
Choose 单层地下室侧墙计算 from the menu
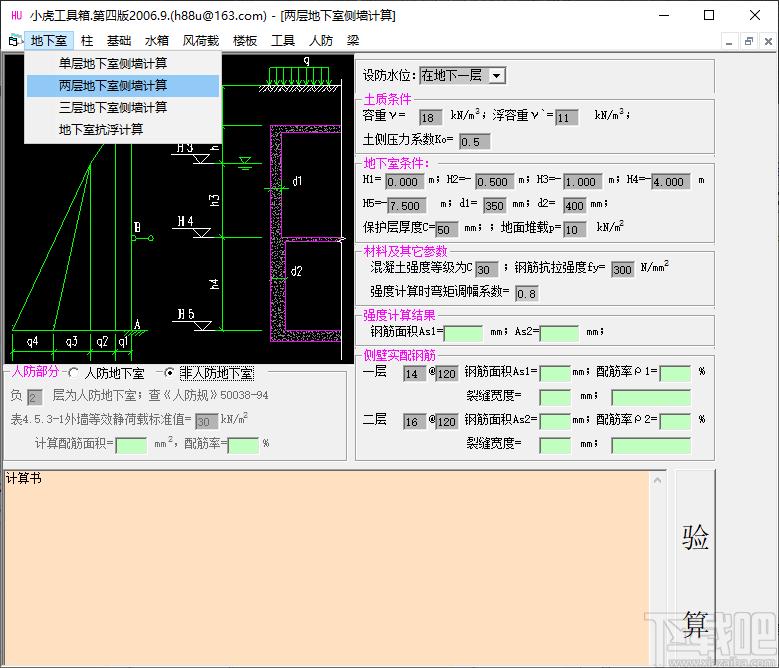coord(123,64)
